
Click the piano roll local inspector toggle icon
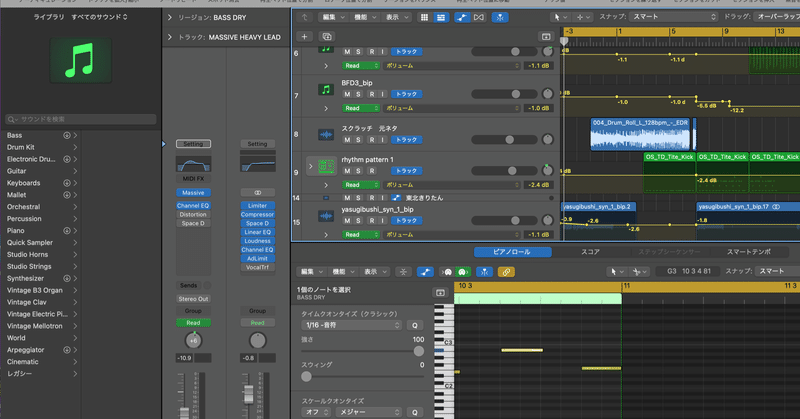440,292
